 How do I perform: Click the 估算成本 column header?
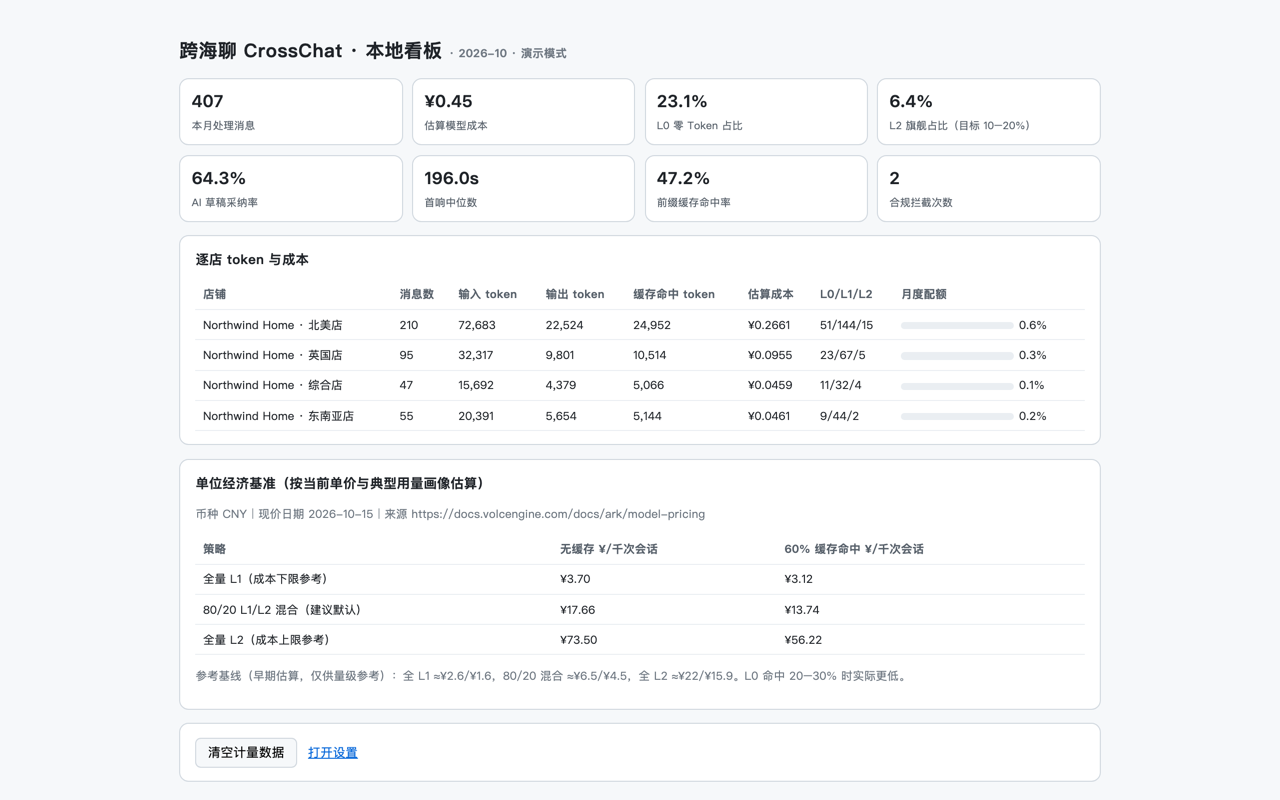tap(771, 294)
